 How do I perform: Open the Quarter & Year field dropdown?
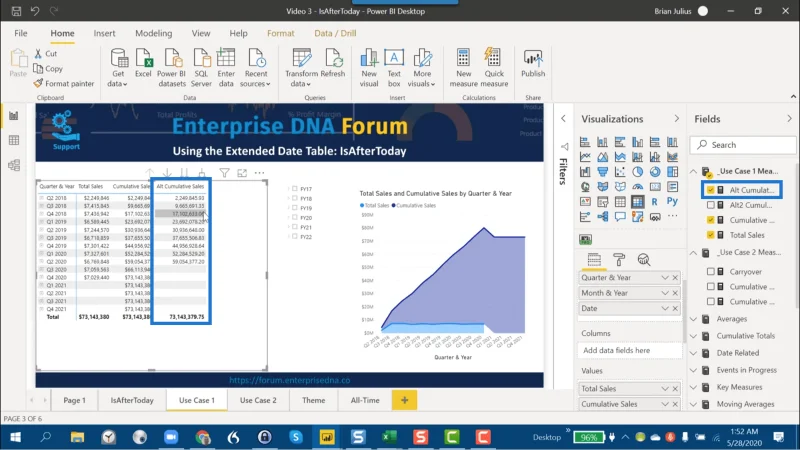click(665, 278)
